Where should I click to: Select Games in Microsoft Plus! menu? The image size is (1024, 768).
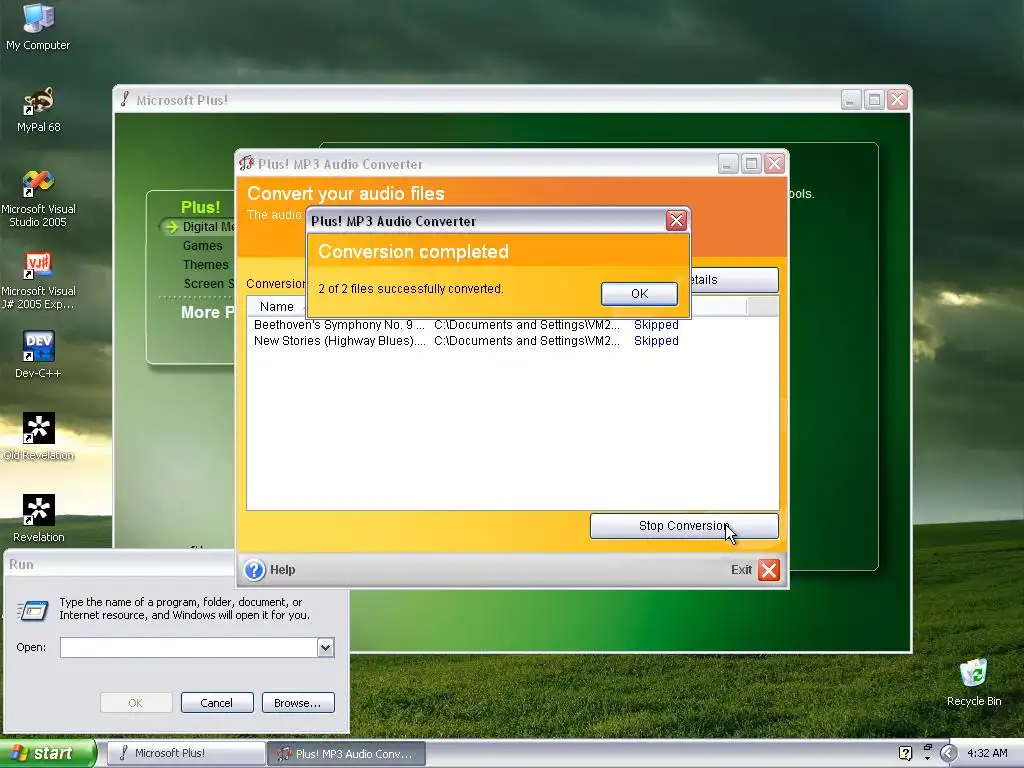click(202, 246)
